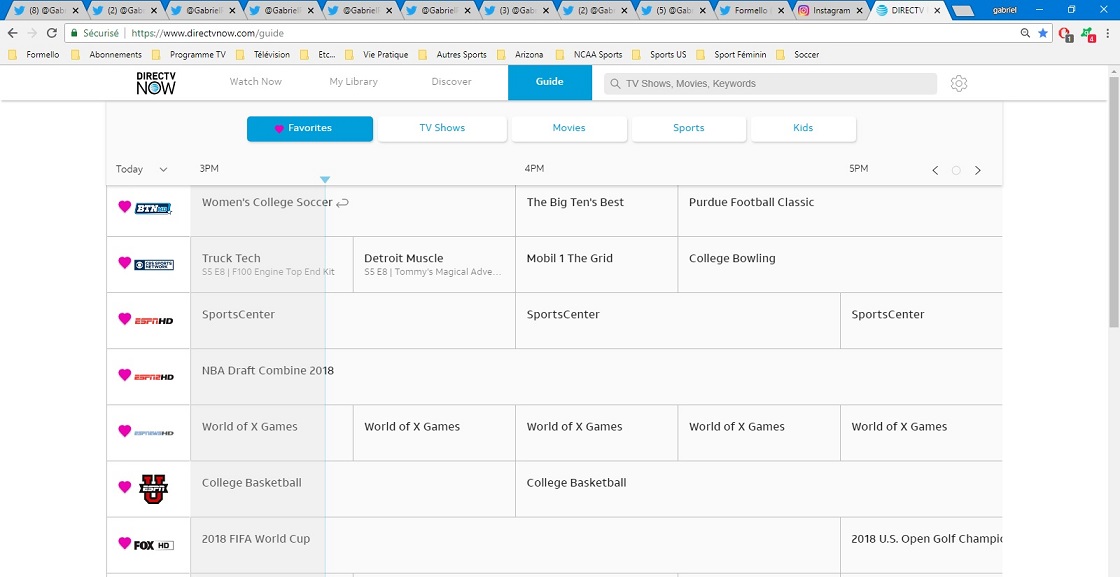Select the TV Shows filter button
Image resolution: width=1120 pixels, height=577 pixels.
(442, 129)
